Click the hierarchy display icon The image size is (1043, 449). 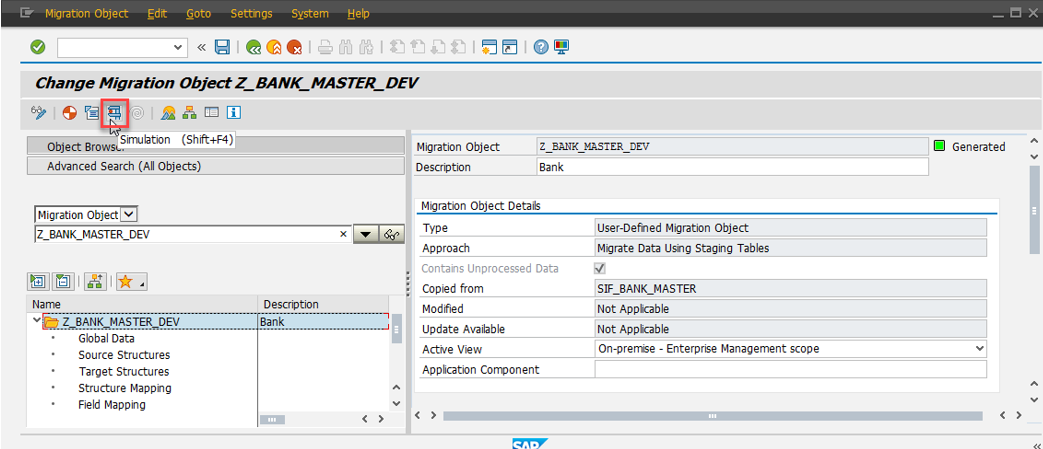(x=190, y=112)
